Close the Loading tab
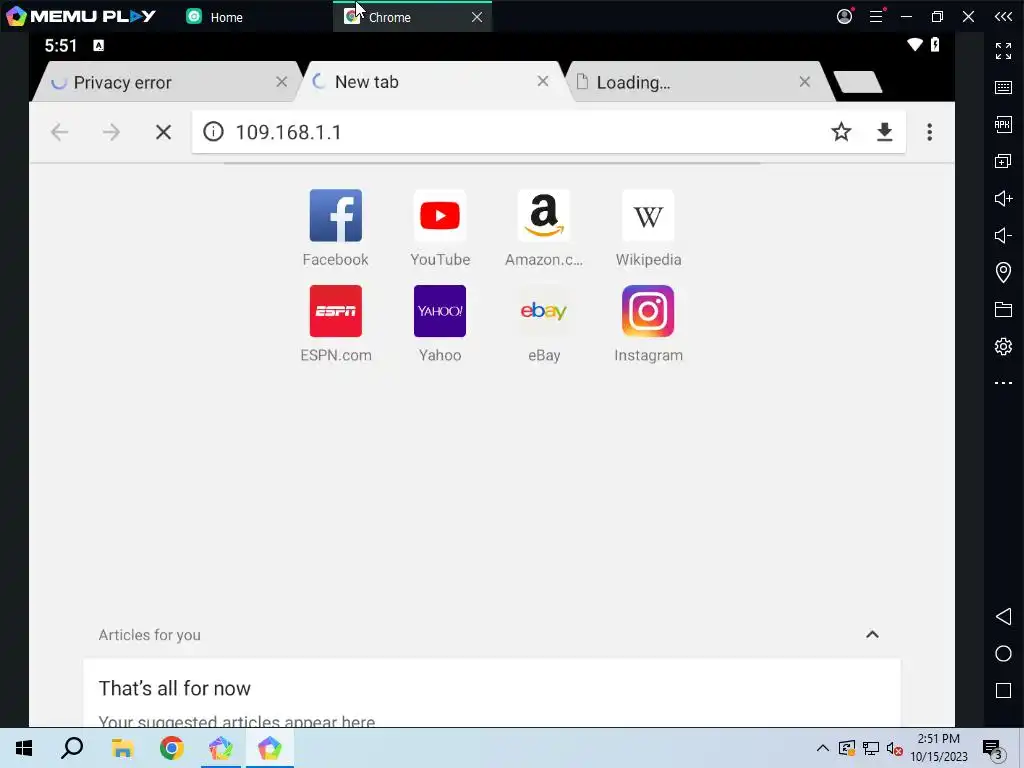Viewport: 1024px width, 768px height. (x=805, y=82)
